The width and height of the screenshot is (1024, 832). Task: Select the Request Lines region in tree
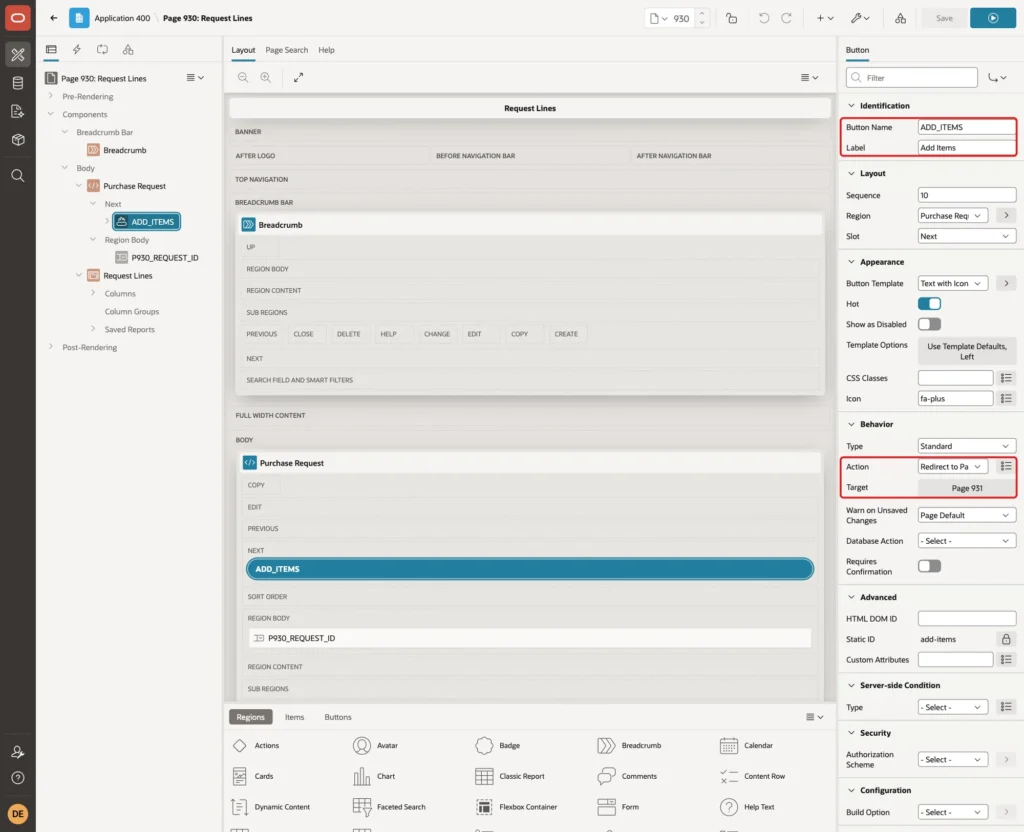tap(127, 276)
